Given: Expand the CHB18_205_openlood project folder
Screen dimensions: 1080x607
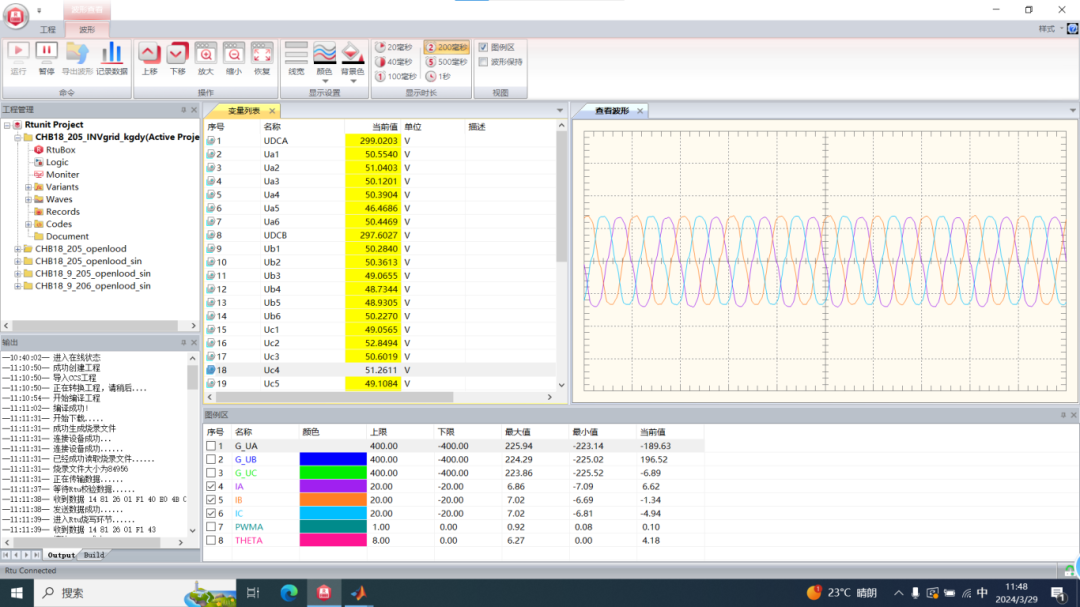Looking at the screenshot, I should coord(17,249).
